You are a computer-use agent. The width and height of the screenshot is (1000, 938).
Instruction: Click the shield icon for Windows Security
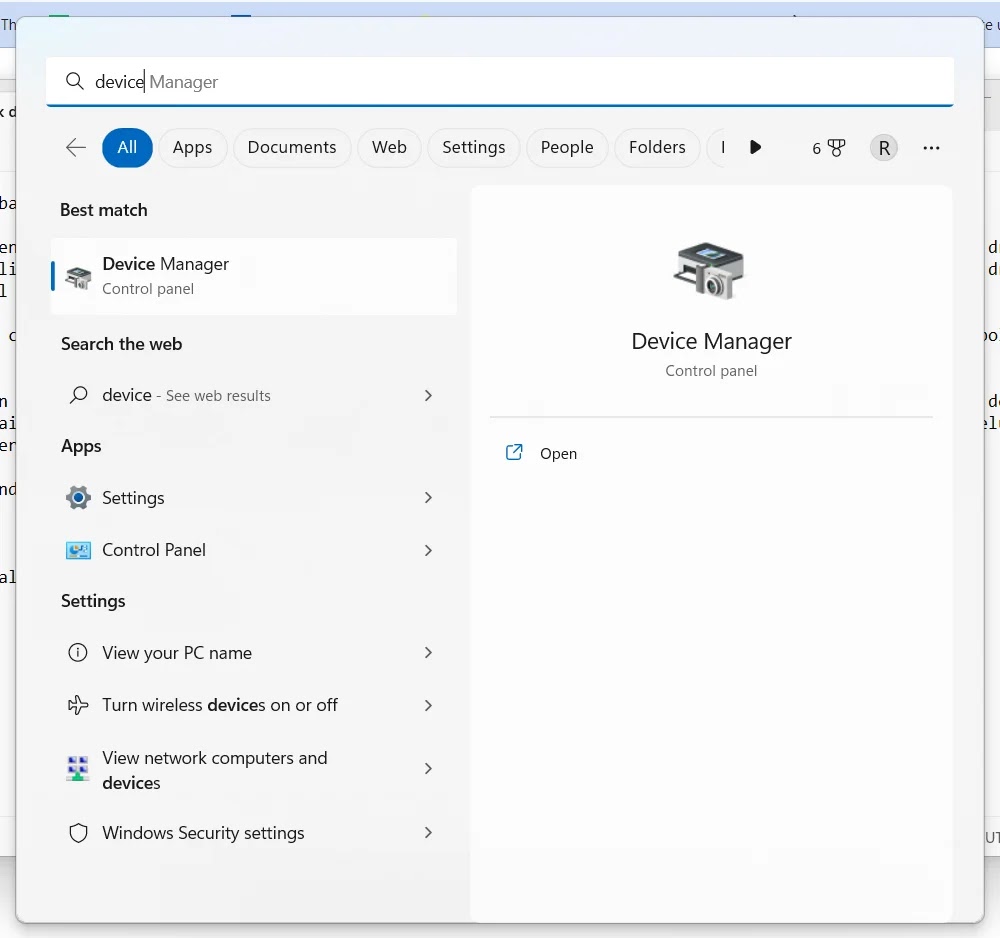click(78, 833)
